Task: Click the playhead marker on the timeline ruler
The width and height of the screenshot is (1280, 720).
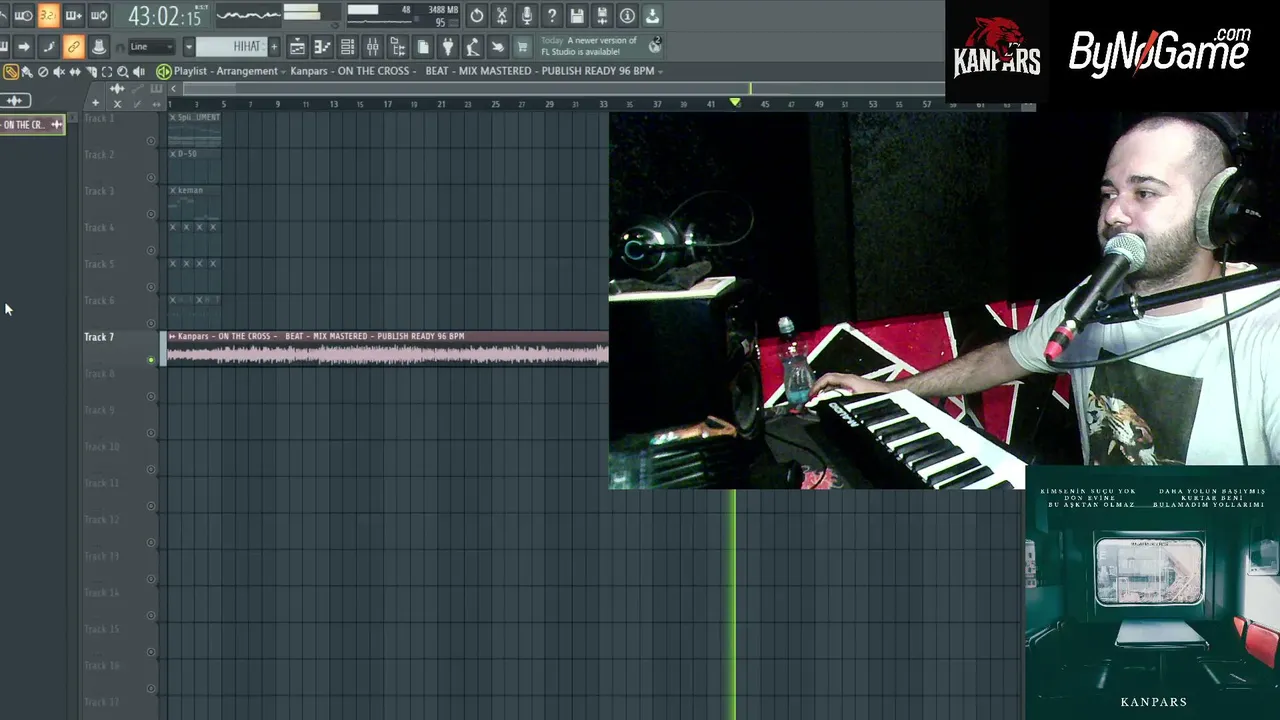Action: point(735,103)
